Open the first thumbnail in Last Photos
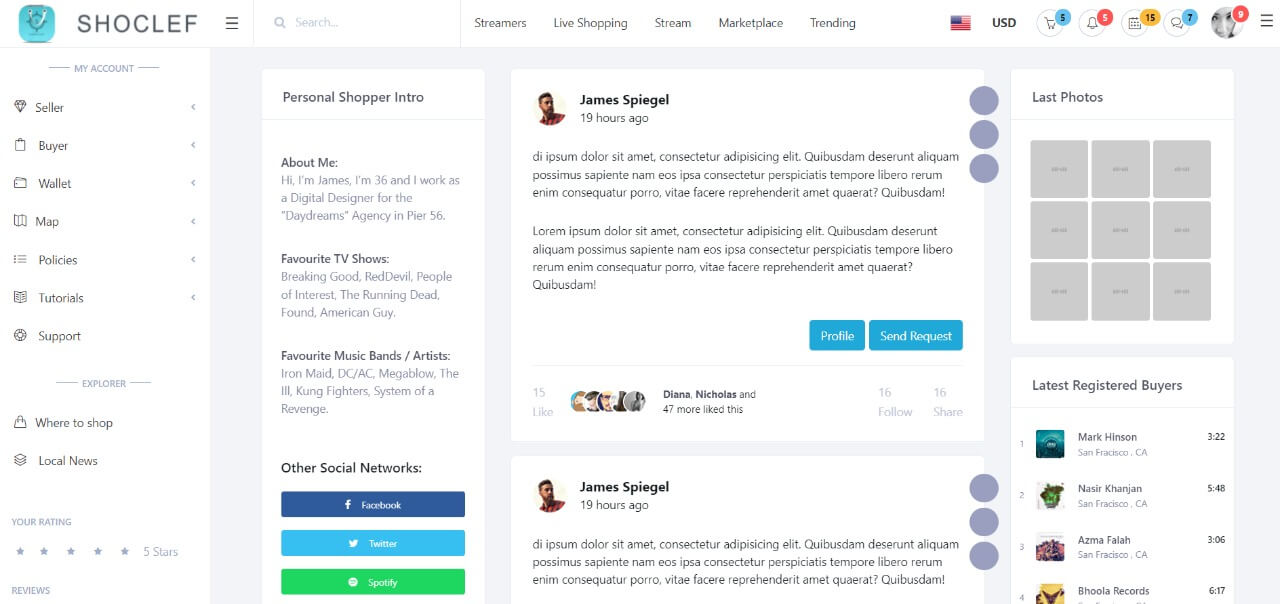The image size is (1280, 604). (1059, 169)
